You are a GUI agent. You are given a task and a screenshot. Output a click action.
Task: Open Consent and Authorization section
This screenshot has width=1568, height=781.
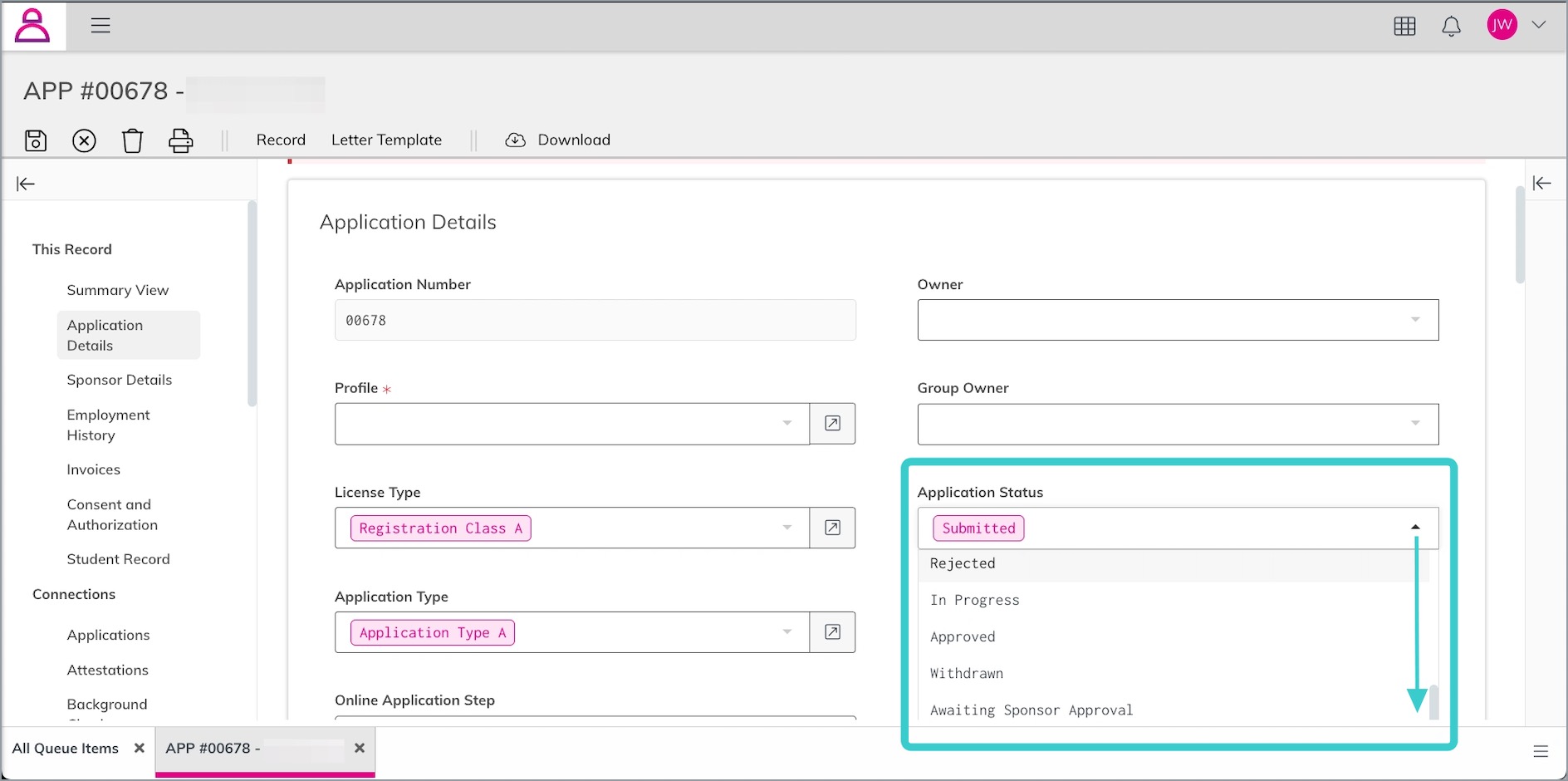click(112, 514)
